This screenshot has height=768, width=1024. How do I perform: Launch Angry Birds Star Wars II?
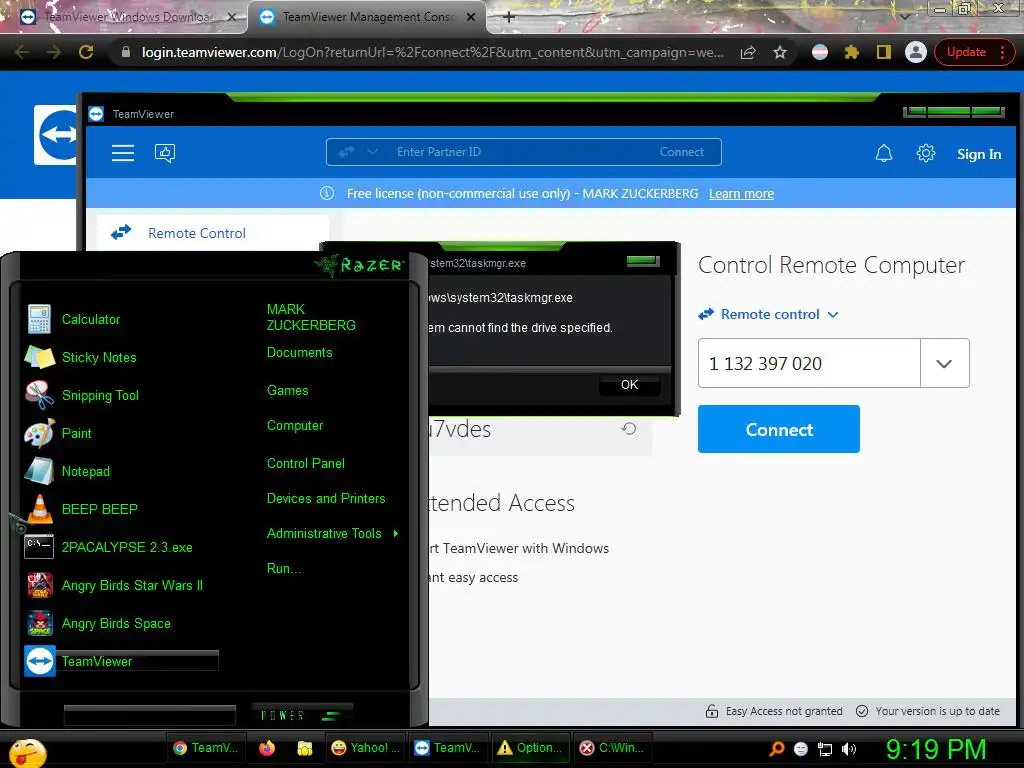pyautogui.click(x=132, y=585)
